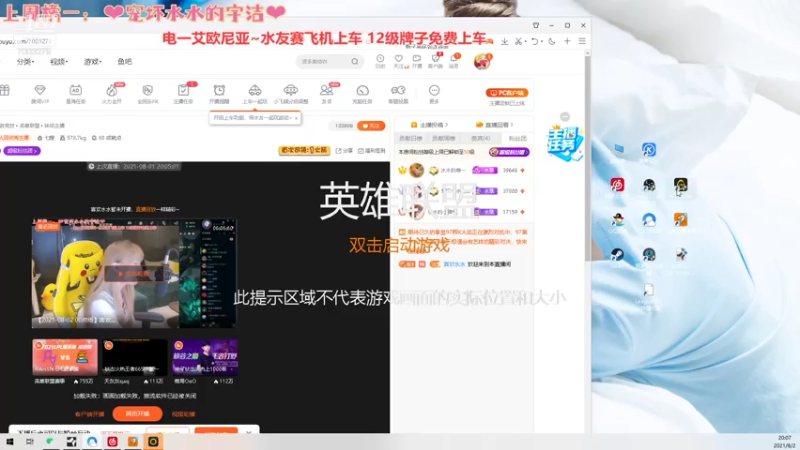Open the 鱼吧 nav item
Screen dimensions: 800x450
[124, 62]
